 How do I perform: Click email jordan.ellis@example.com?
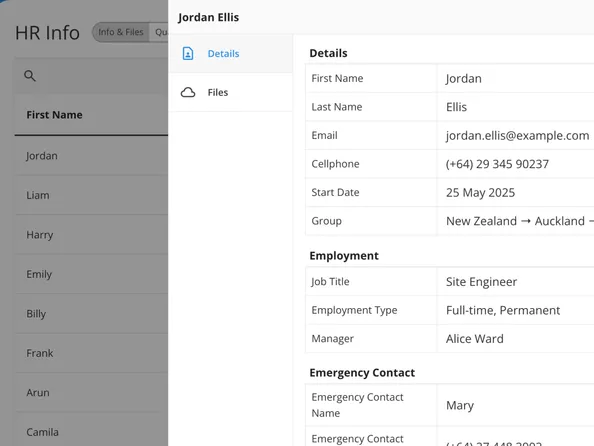[517, 135]
